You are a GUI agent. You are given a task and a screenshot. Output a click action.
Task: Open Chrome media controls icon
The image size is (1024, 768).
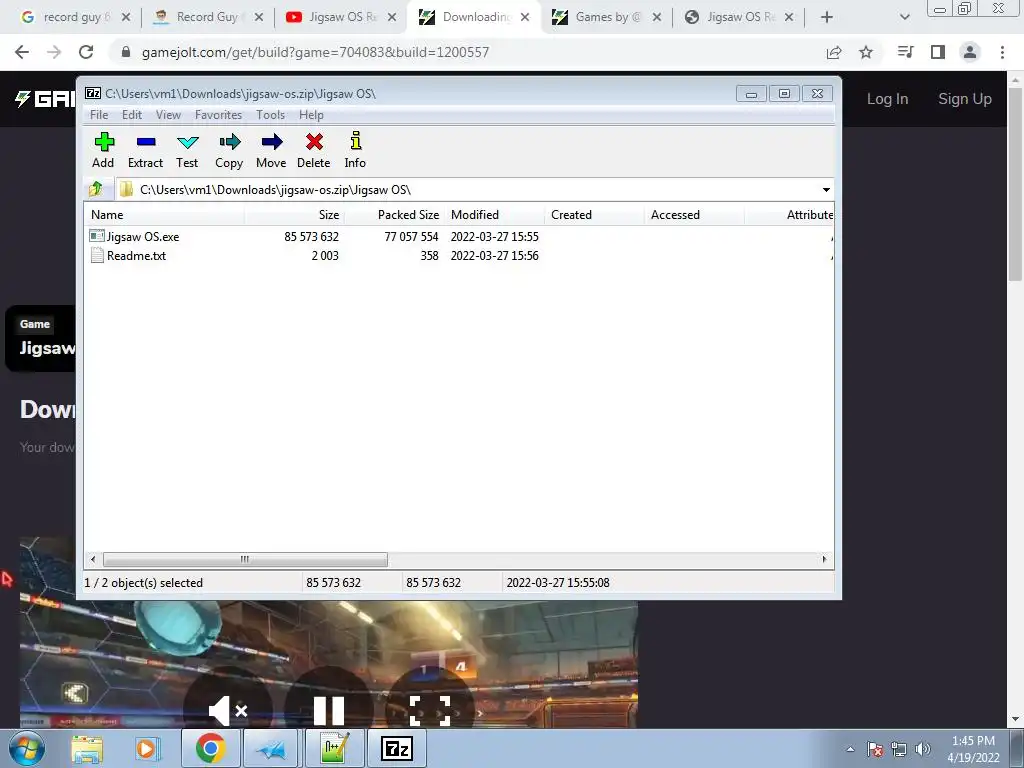coord(905,52)
